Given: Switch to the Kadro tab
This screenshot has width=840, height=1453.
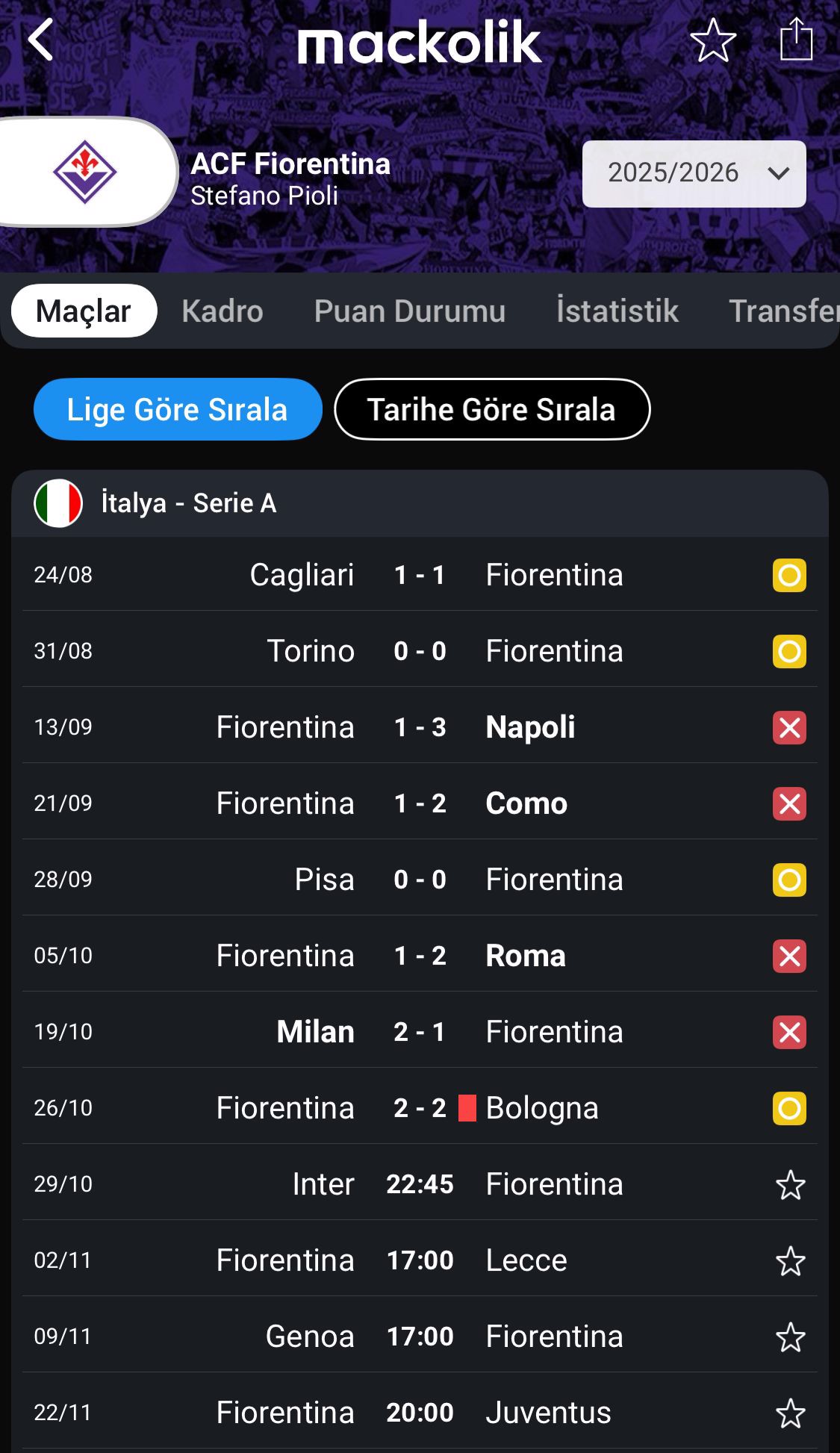Looking at the screenshot, I should tap(222, 311).
